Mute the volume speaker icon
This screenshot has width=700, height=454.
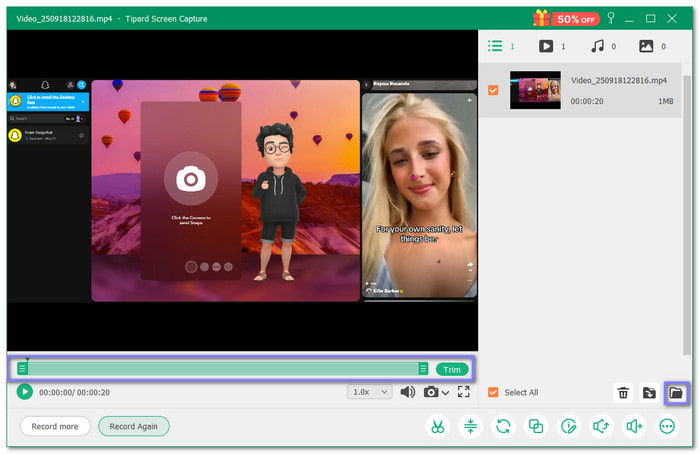408,392
